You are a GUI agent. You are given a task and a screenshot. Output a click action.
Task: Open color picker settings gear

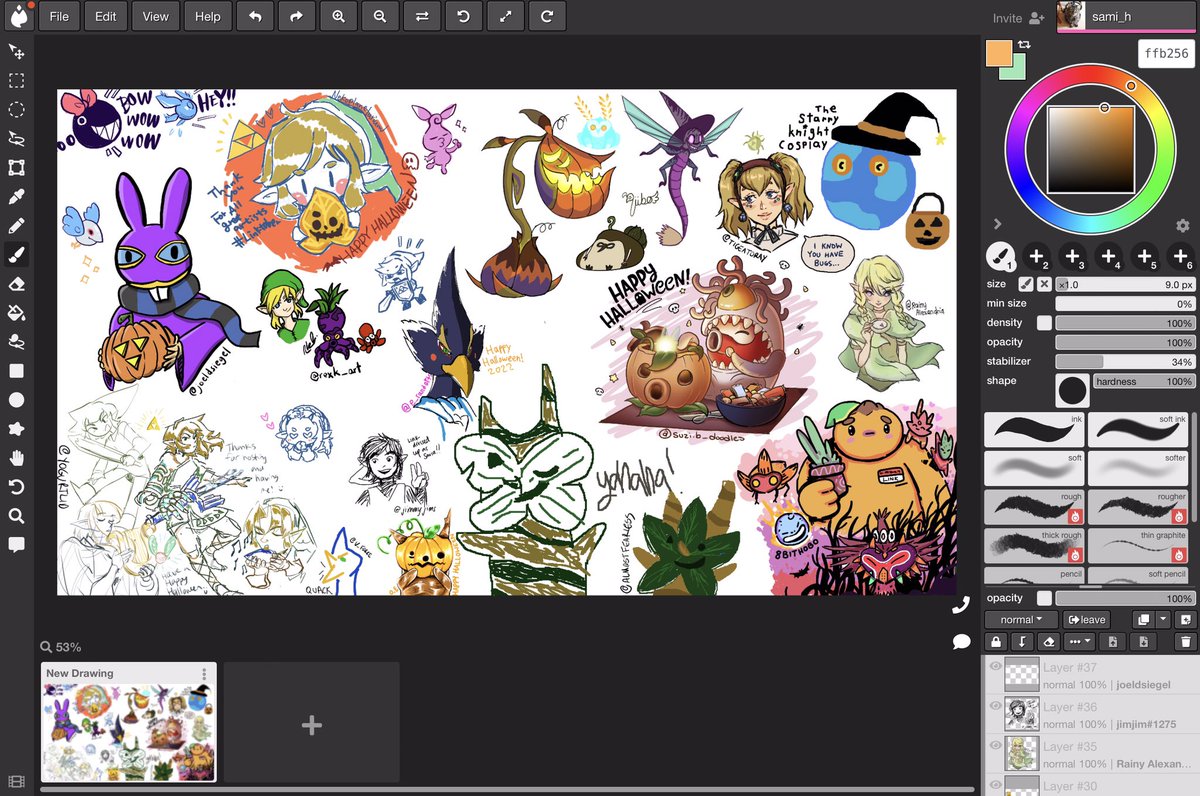click(x=1183, y=226)
